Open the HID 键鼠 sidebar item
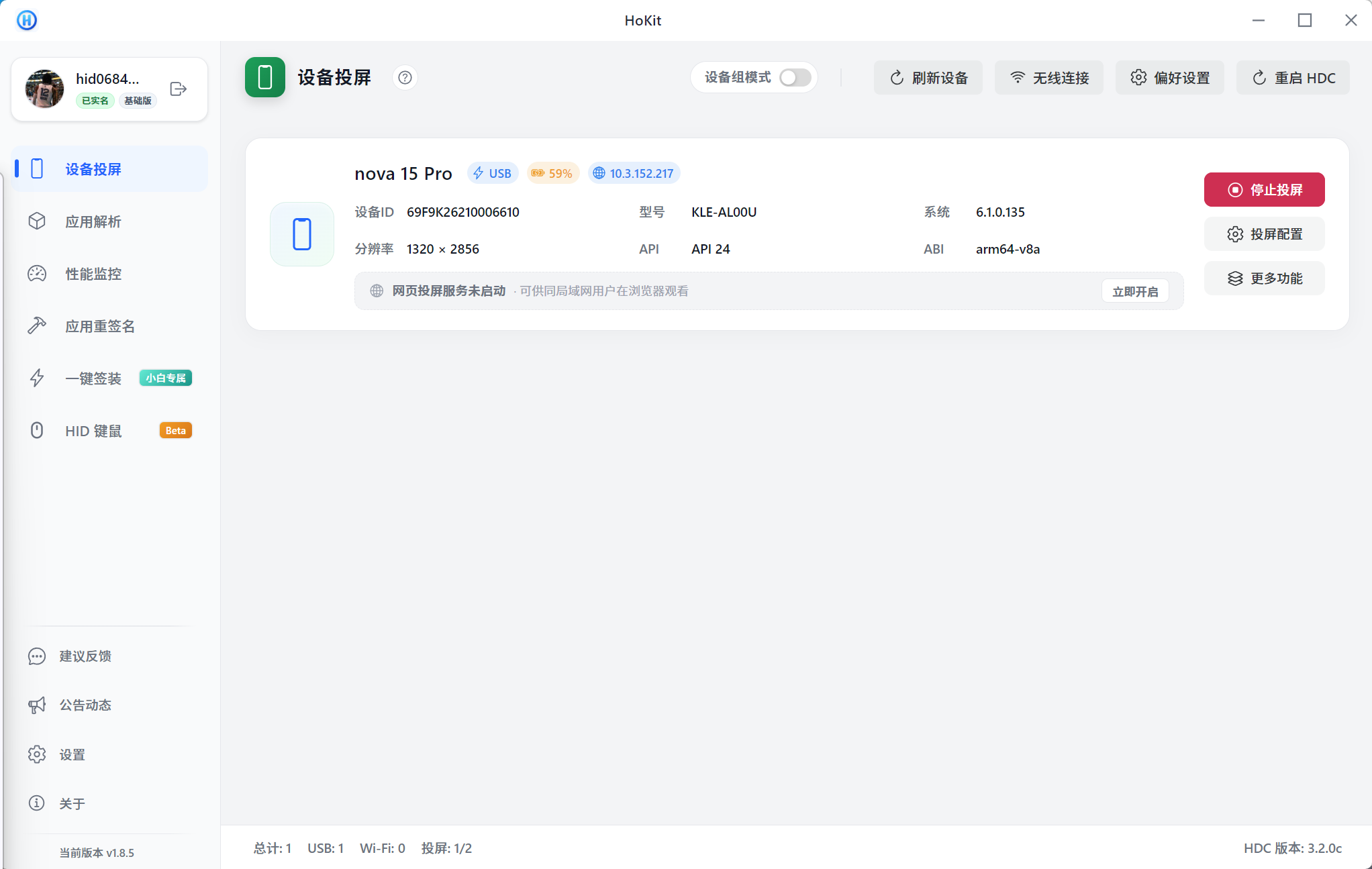1372x869 pixels. (110, 431)
